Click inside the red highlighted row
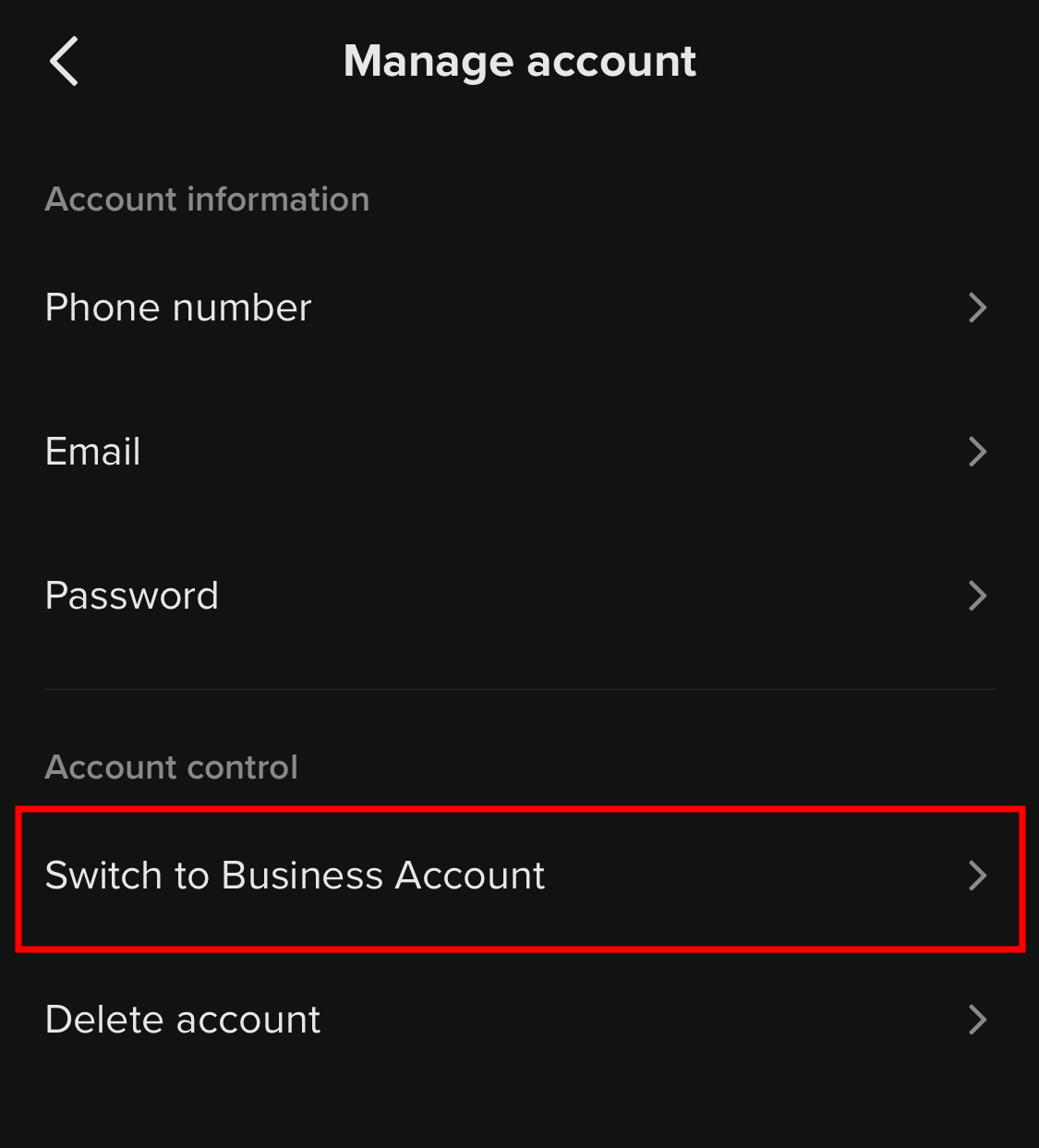 [517, 876]
